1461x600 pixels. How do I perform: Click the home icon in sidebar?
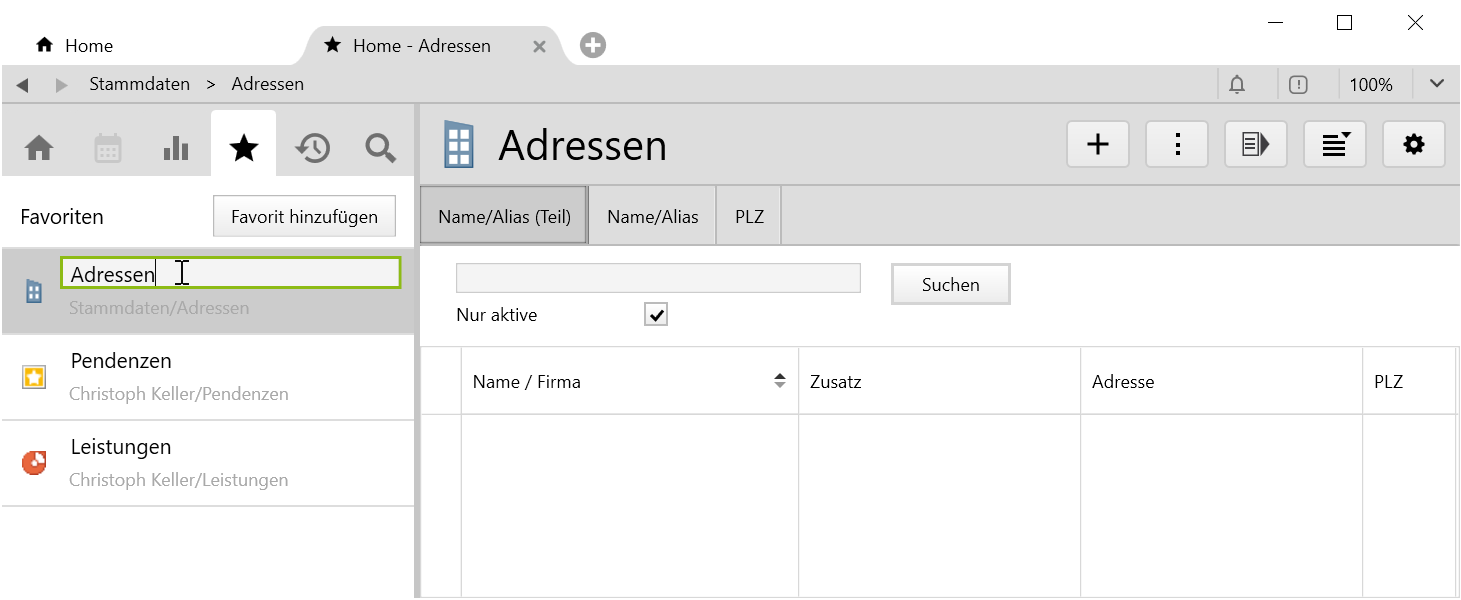click(39, 148)
